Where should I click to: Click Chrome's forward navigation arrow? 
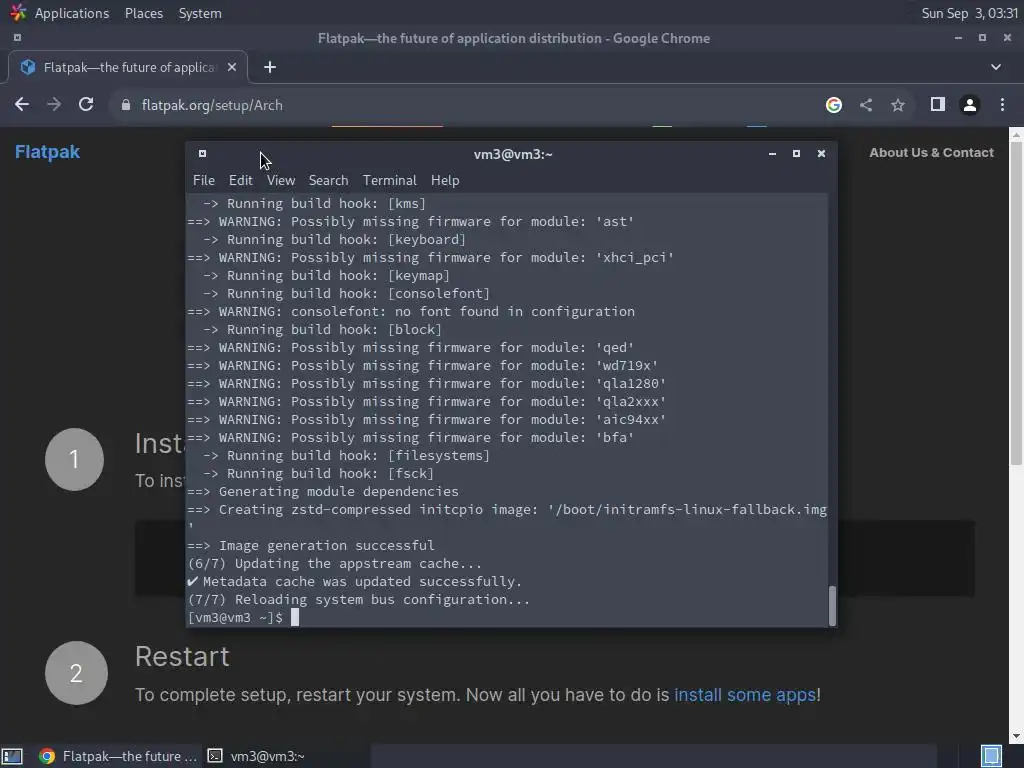(54, 104)
